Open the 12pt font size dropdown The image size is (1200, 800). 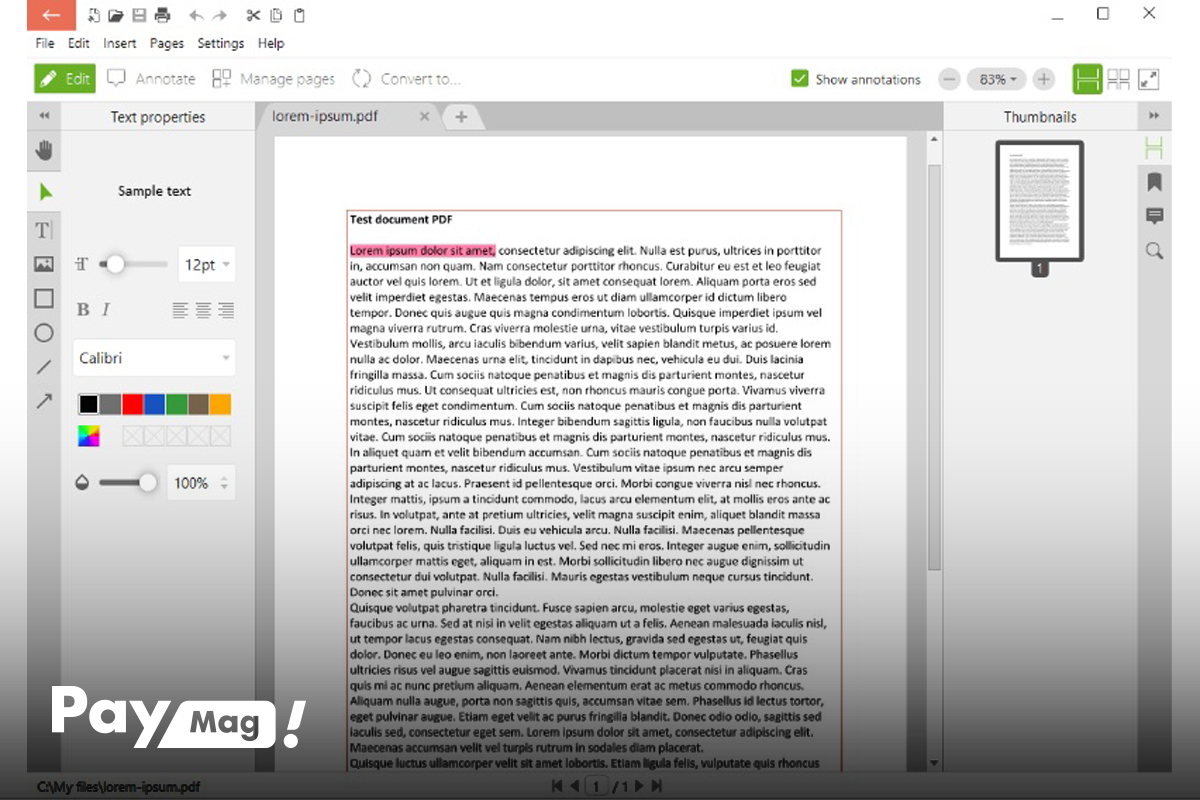tap(206, 264)
